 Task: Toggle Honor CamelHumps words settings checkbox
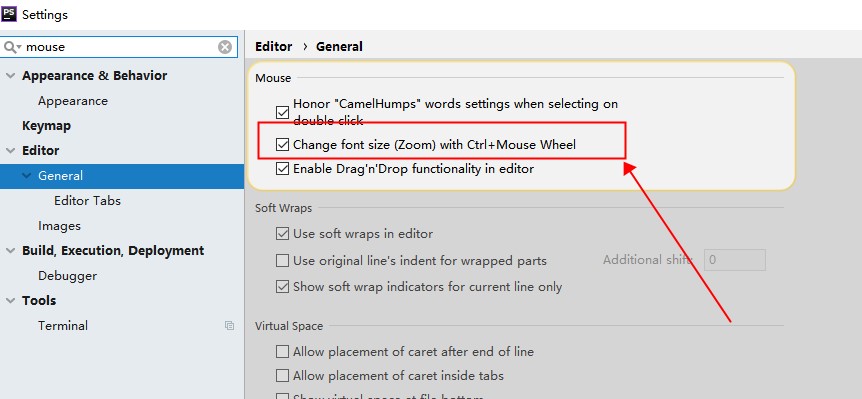282,112
